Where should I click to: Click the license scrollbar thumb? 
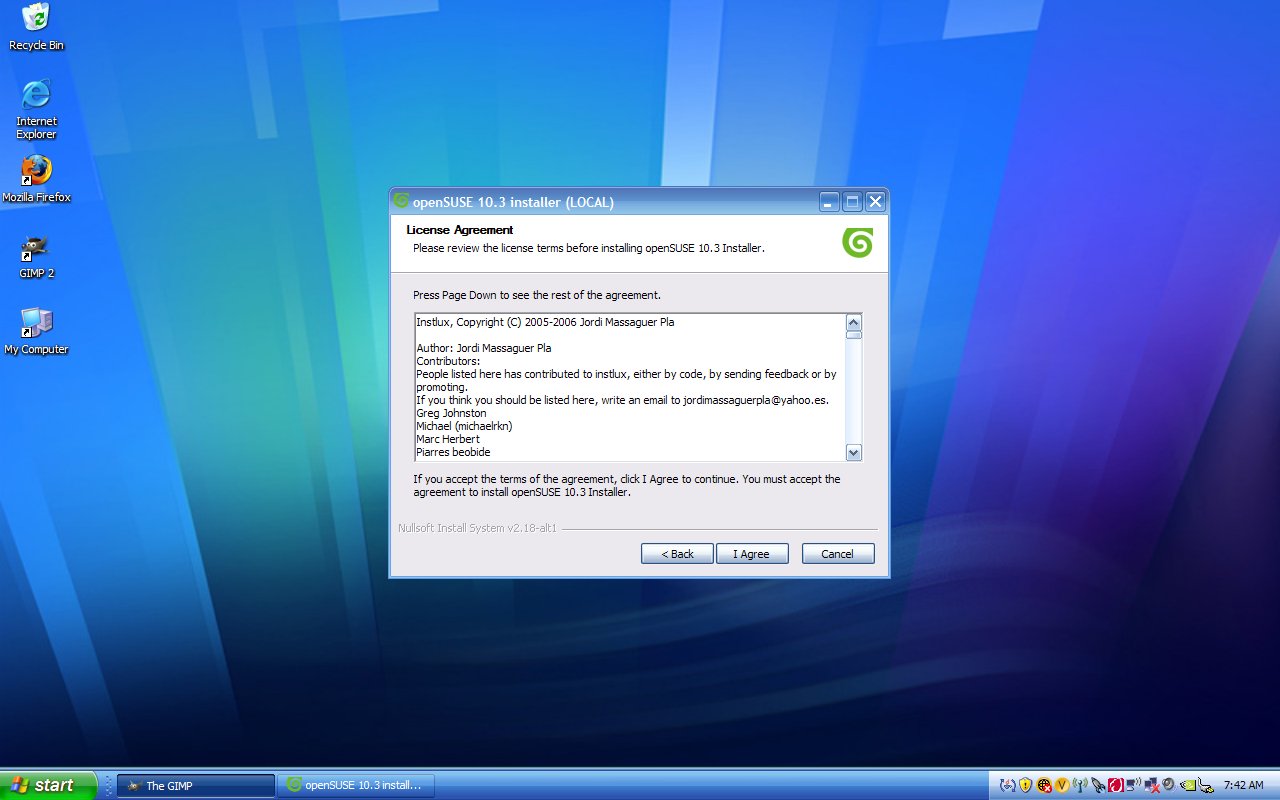pyautogui.click(x=853, y=335)
